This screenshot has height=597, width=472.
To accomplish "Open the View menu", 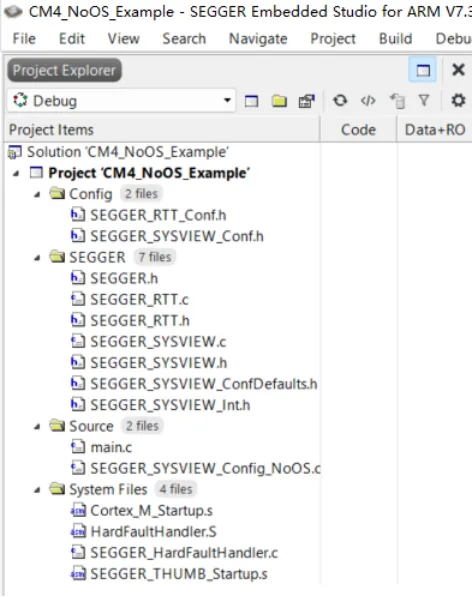I will click(x=123, y=38).
